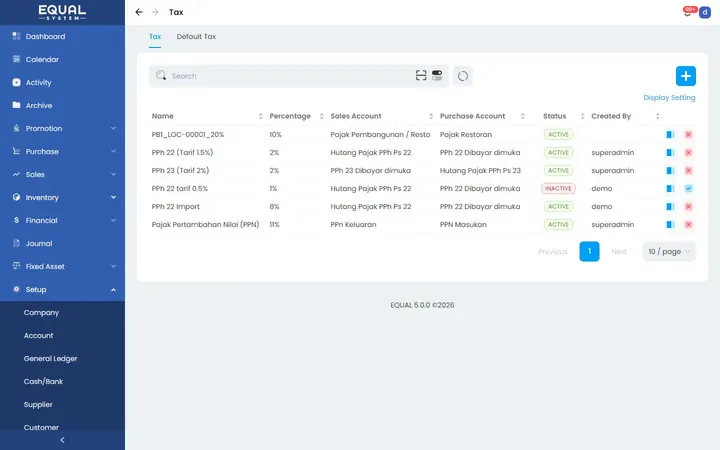Click 'Pajak Restoran' purchase account cell
Image resolution: width=720 pixels, height=450 pixels.
[466, 135]
